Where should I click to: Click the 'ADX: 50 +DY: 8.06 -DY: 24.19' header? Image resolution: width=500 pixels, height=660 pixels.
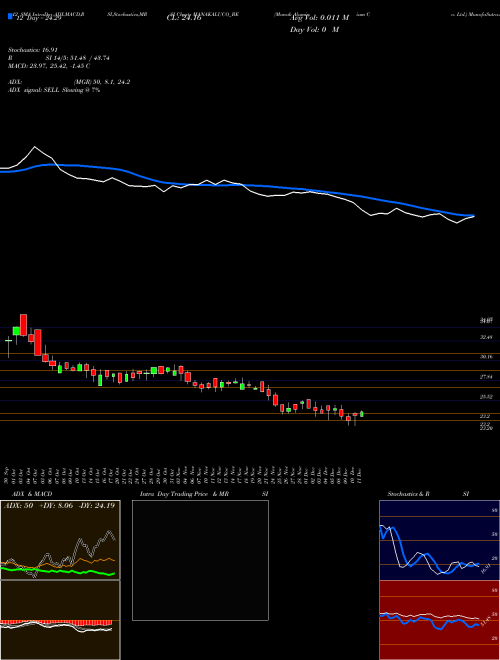[x=59, y=506]
